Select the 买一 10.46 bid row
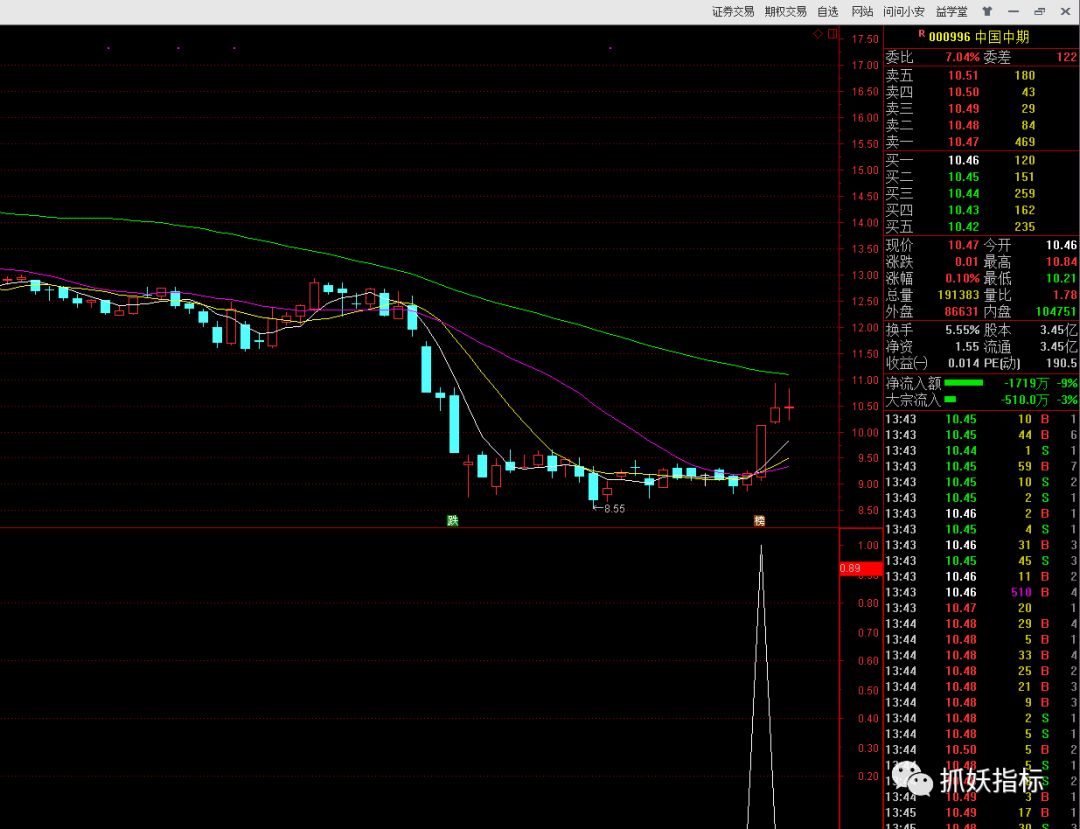Screen dimensions: 1080x829 [x=982, y=160]
